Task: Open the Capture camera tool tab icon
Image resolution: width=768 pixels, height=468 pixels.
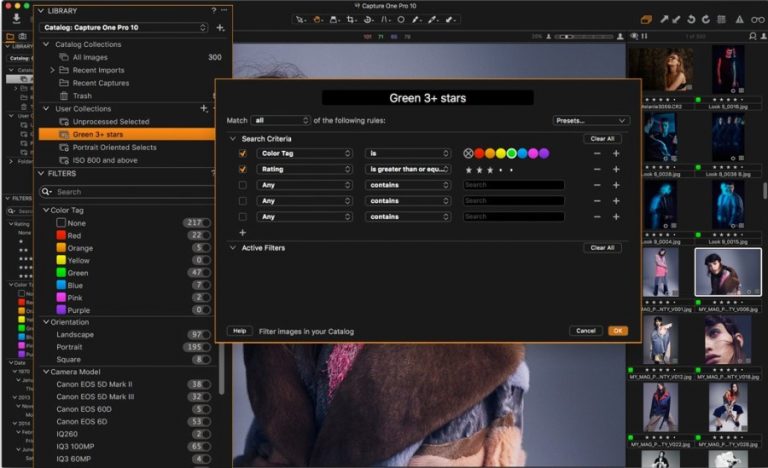Action: coord(23,37)
